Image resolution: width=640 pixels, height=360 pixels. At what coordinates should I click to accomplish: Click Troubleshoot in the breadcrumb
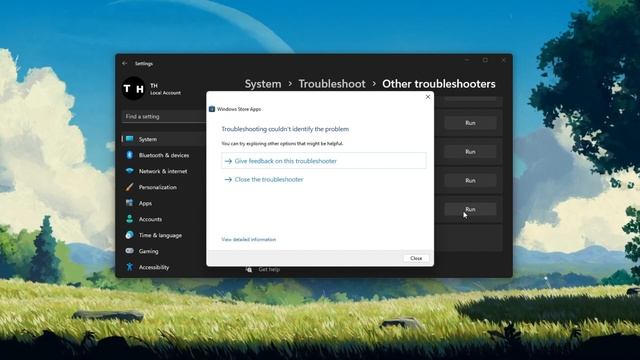332,84
